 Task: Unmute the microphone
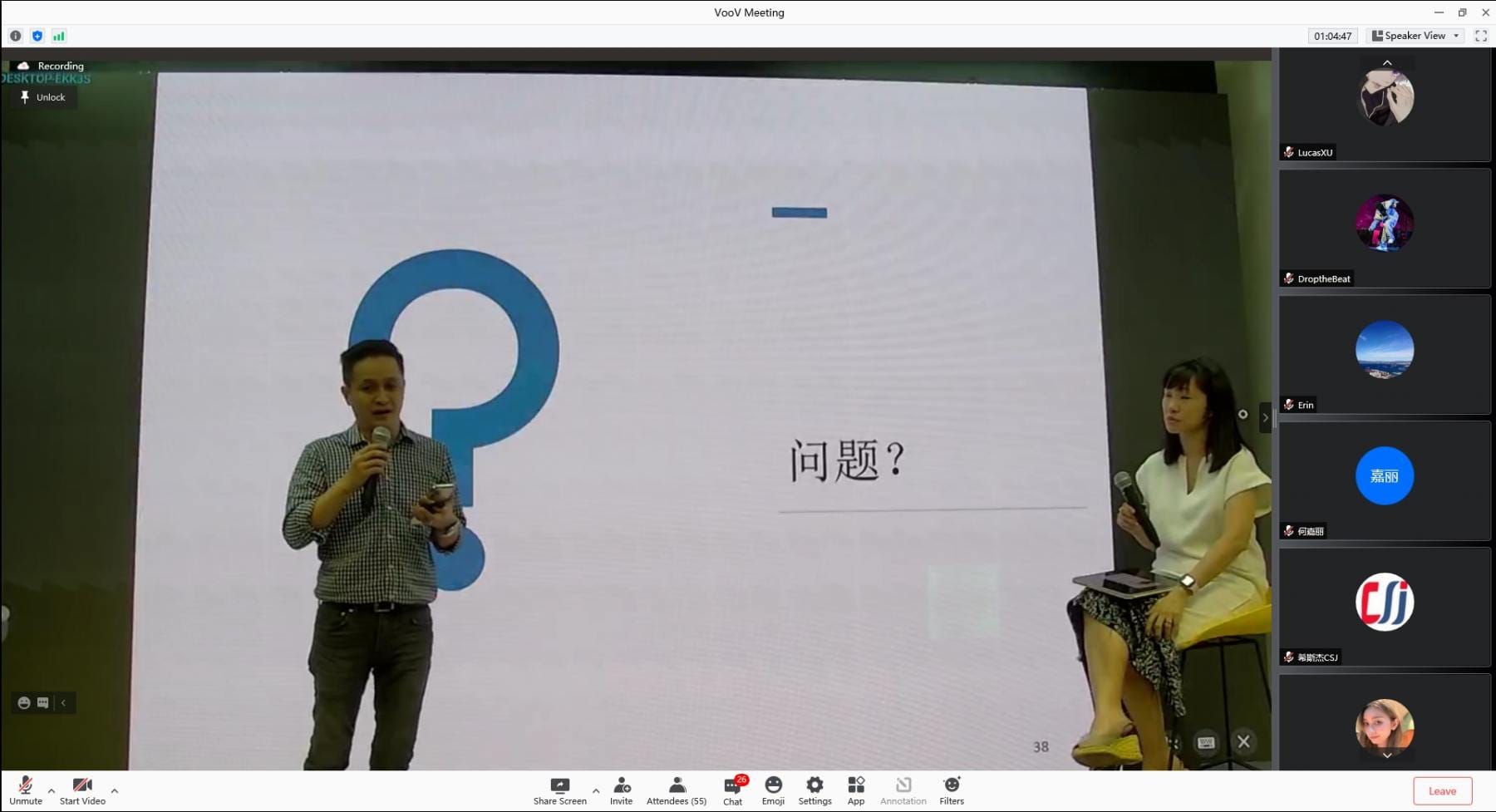coord(26,790)
